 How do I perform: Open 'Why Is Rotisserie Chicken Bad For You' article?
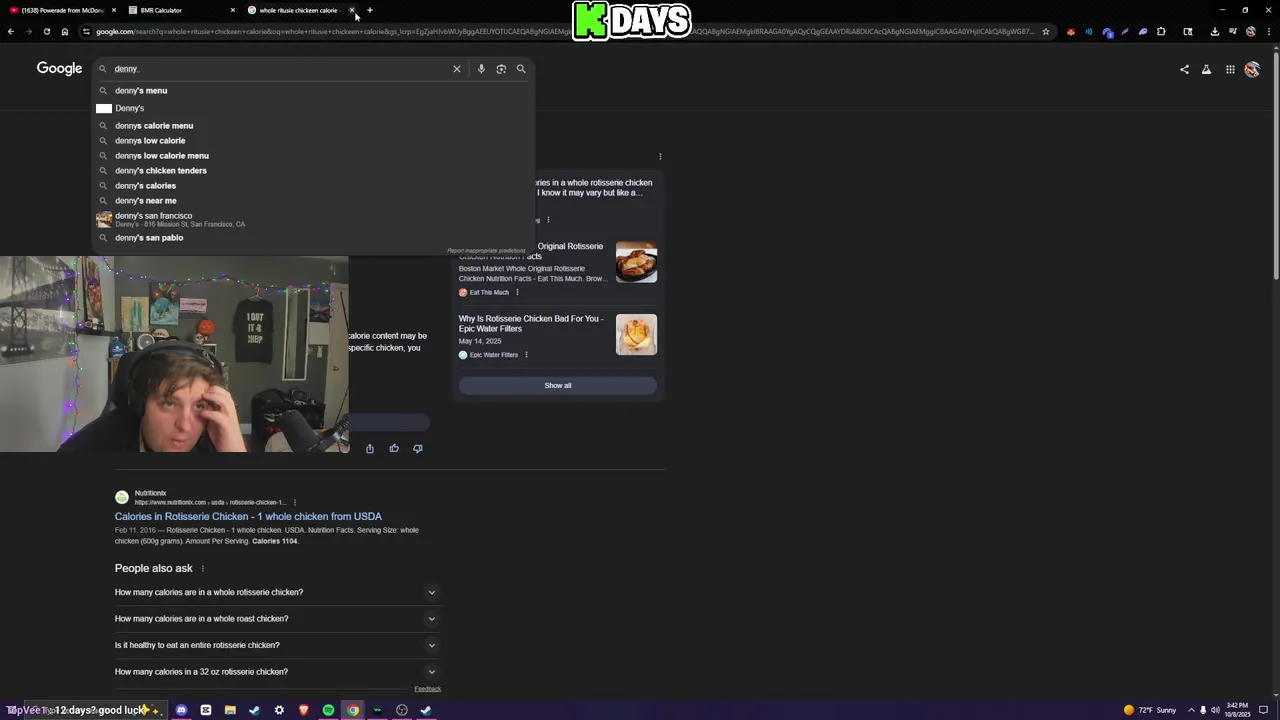click(x=531, y=323)
